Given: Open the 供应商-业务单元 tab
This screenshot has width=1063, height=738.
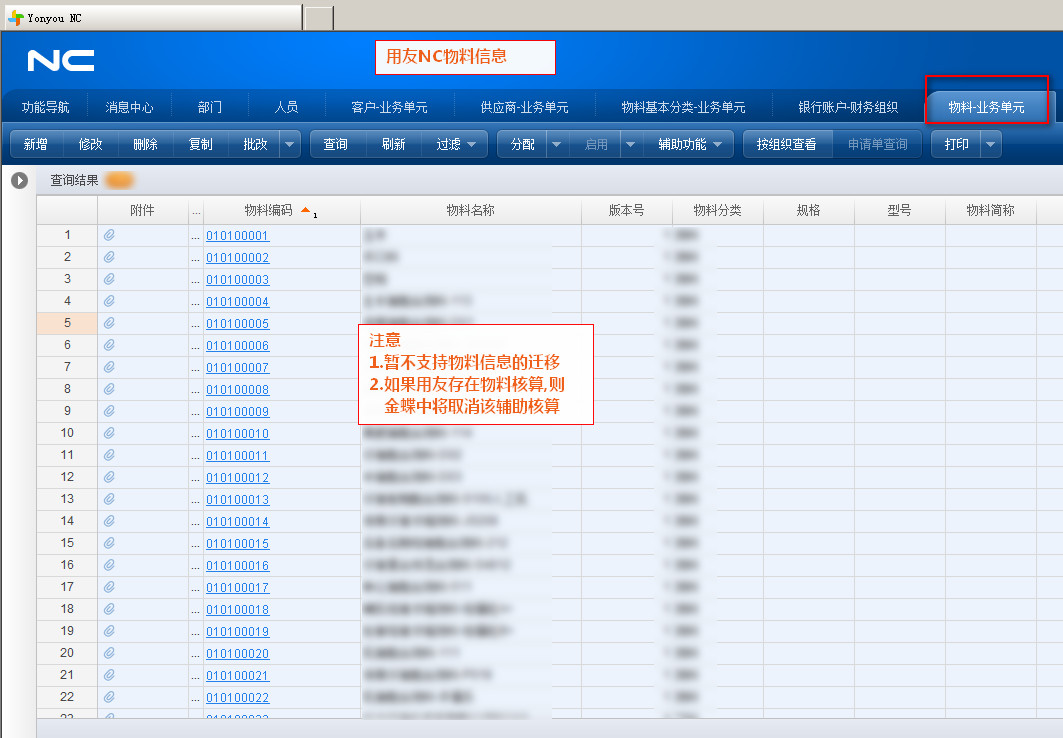Looking at the screenshot, I should pyautogui.click(x=524, y=107).
